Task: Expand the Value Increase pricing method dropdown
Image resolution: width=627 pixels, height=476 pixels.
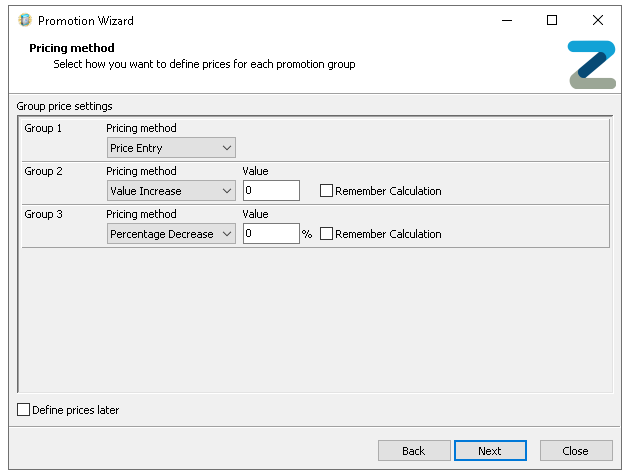Action: [171, 191]
